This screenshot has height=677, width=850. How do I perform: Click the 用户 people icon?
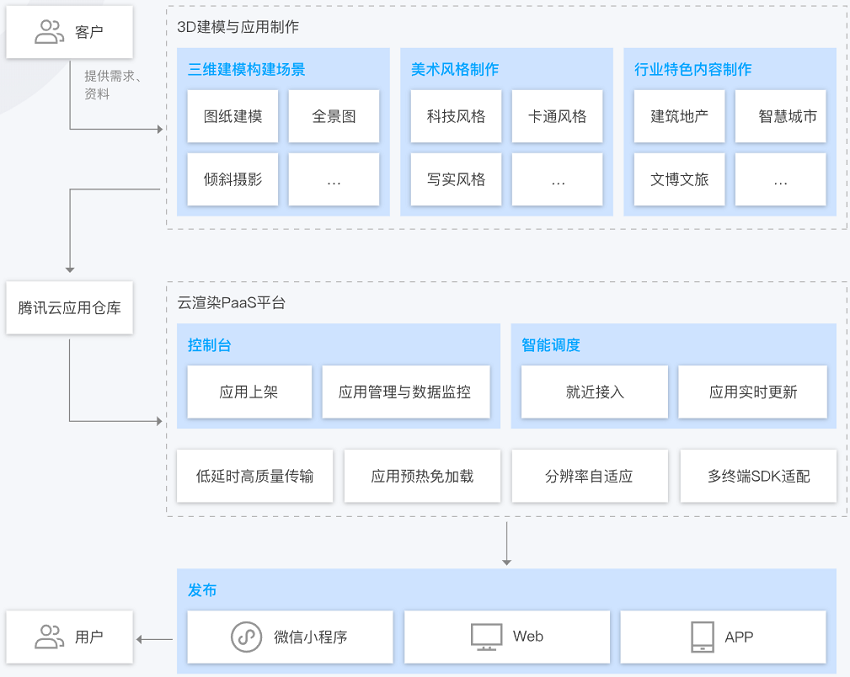tap(49, 636)
